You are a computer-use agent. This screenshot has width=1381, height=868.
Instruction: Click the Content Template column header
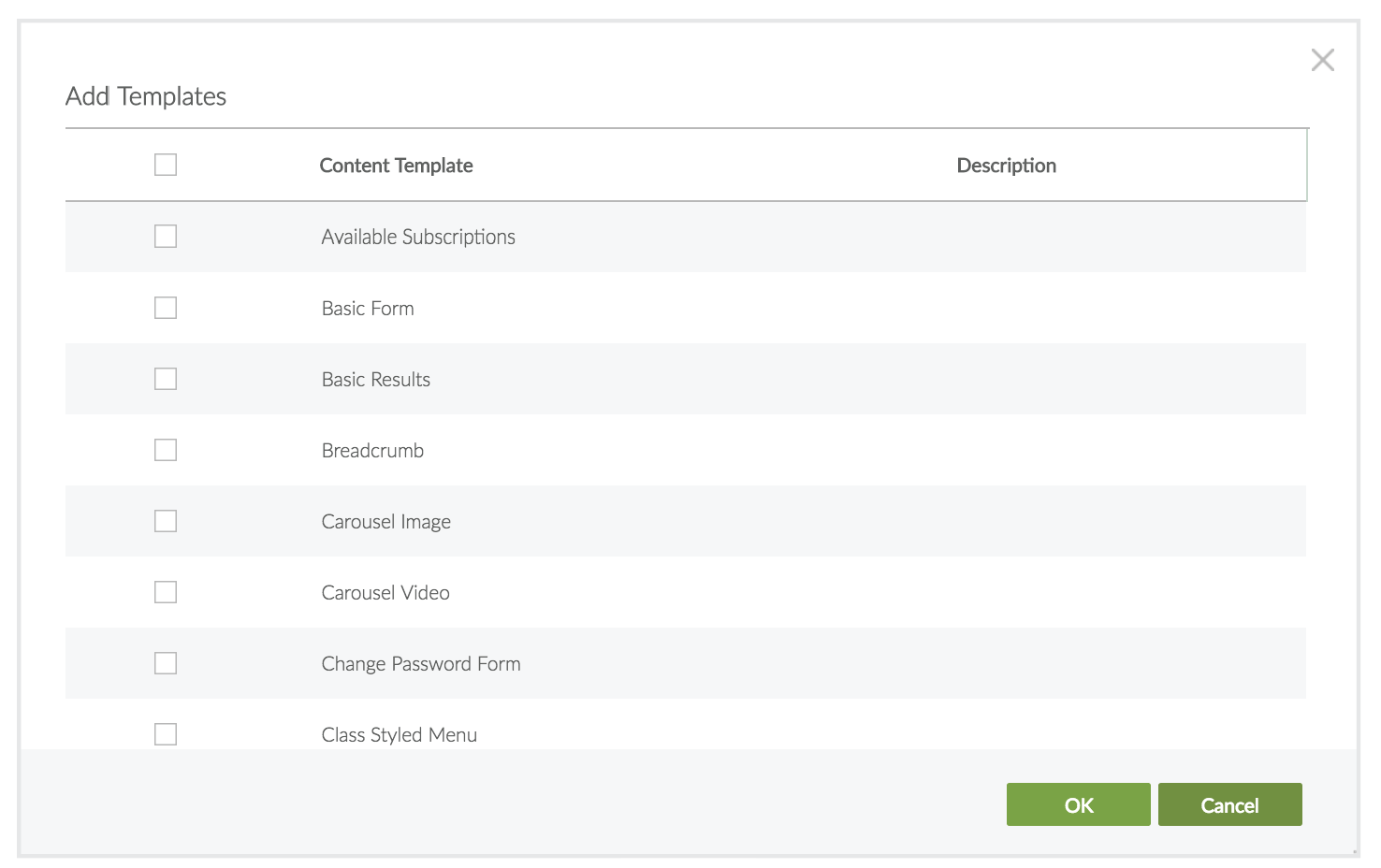[x=396, y=166]
